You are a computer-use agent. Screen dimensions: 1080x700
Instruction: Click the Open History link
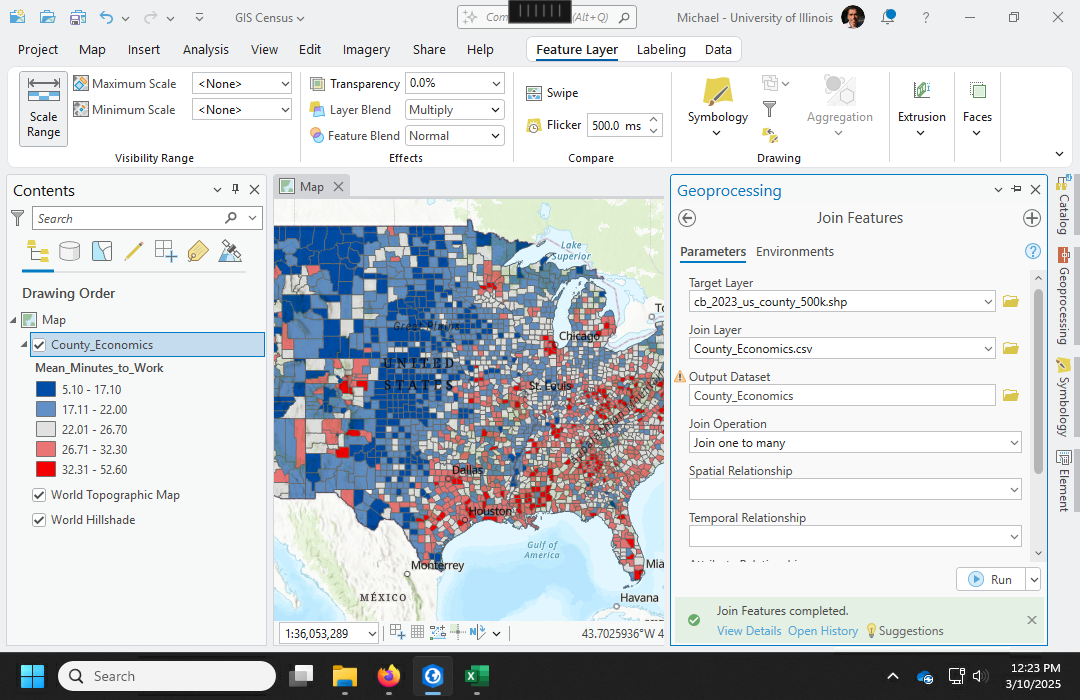point(823,631)
